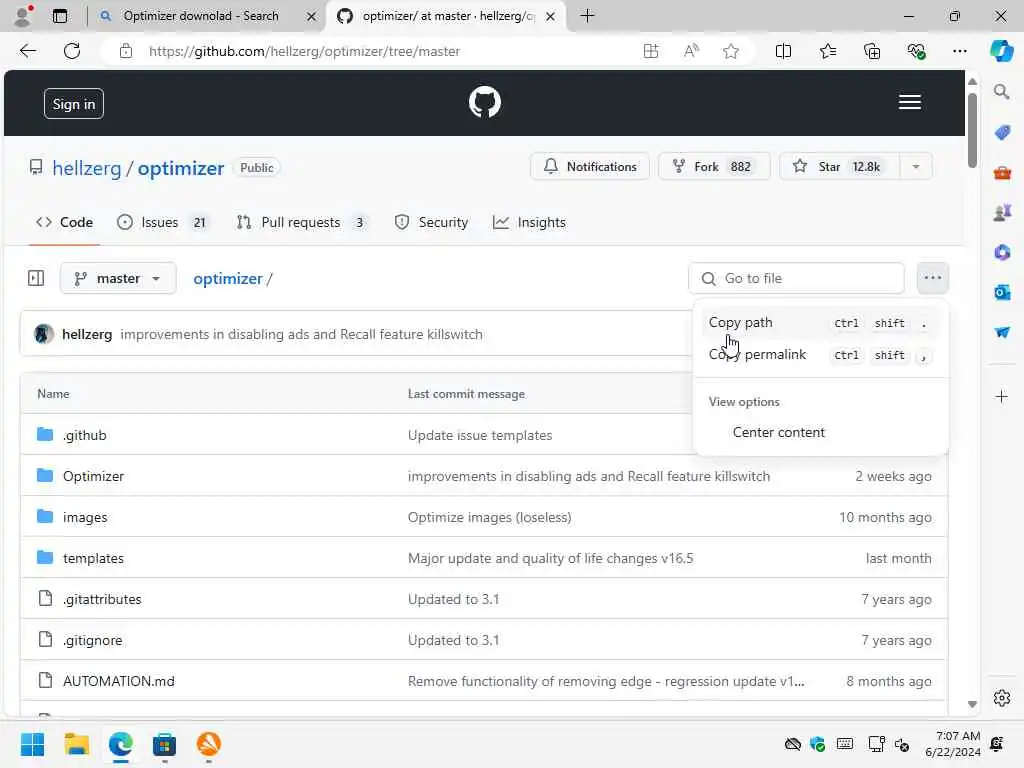Open the Collections icon
The height and width of the screenshot is (768, 1024).
coord(872,51)
